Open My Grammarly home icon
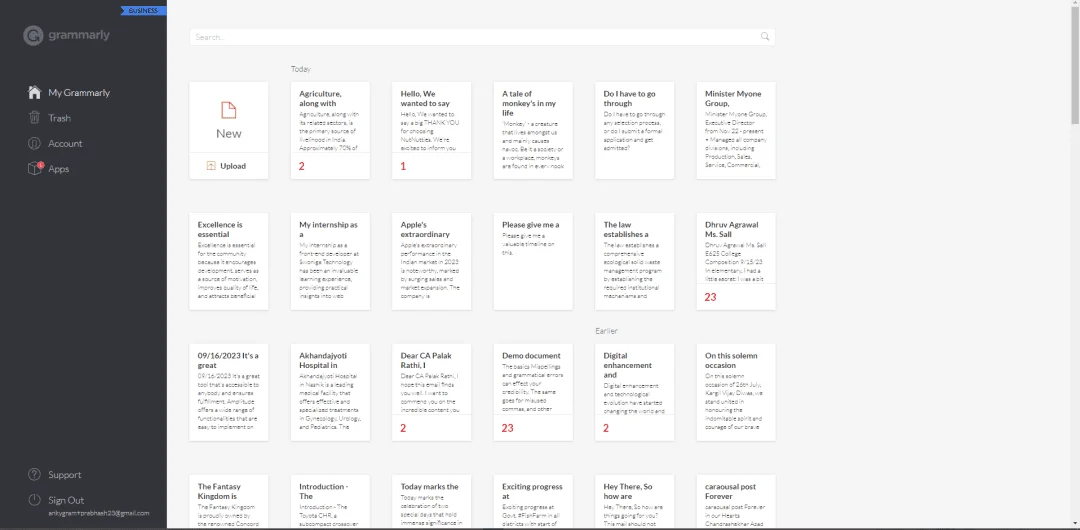Viewport: 1080px width, 530px height. [x=34, y=92]
